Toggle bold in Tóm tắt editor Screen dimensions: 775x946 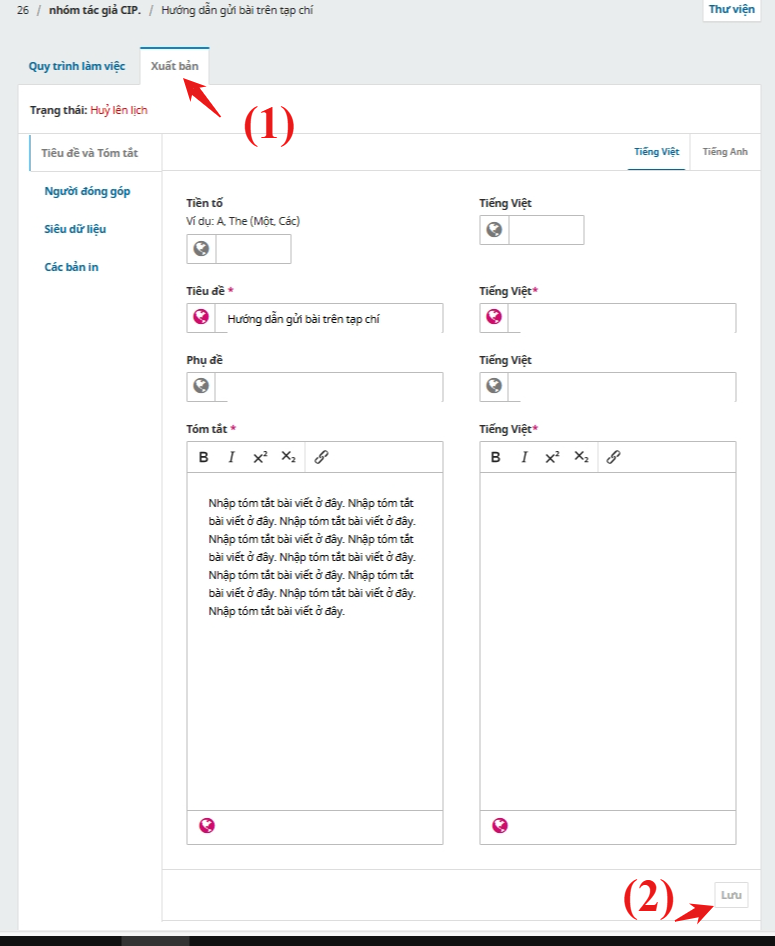pyautogui.click(x=203, y=457)
